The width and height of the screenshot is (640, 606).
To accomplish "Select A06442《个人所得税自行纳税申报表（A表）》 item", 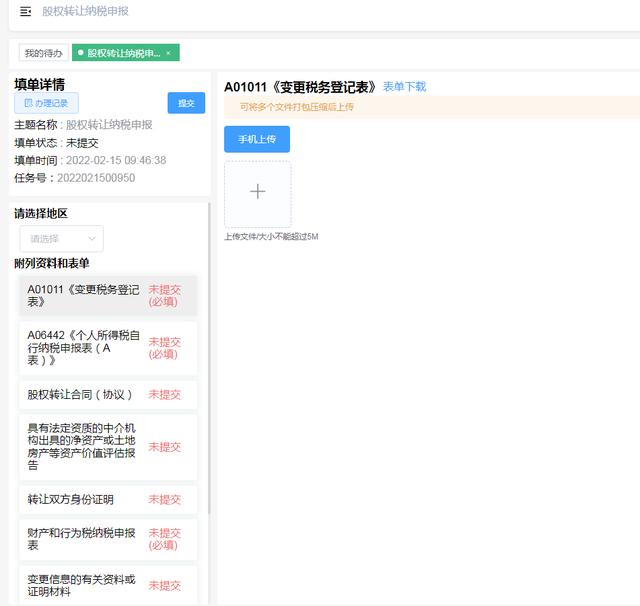I will (x=84, y=347).
